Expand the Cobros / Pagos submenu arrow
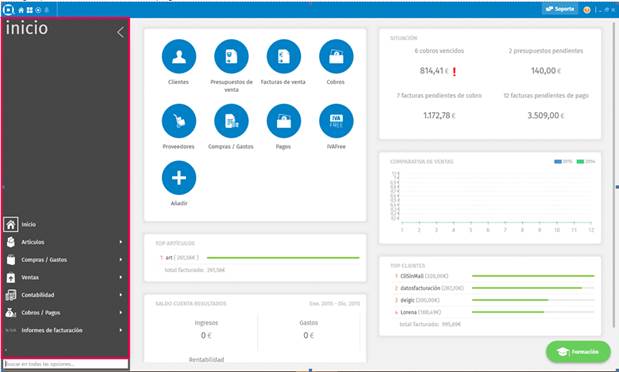The width and height of the screenshot is (619, 372). click(121, 313)
